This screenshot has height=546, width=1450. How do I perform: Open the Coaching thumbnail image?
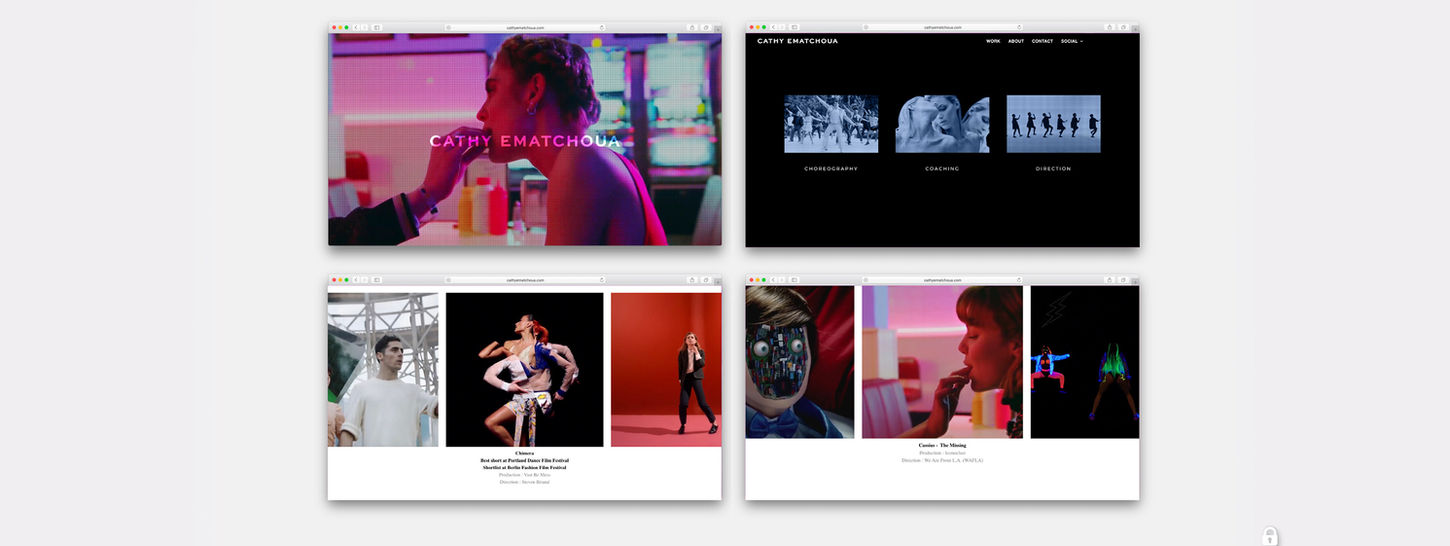942,124
